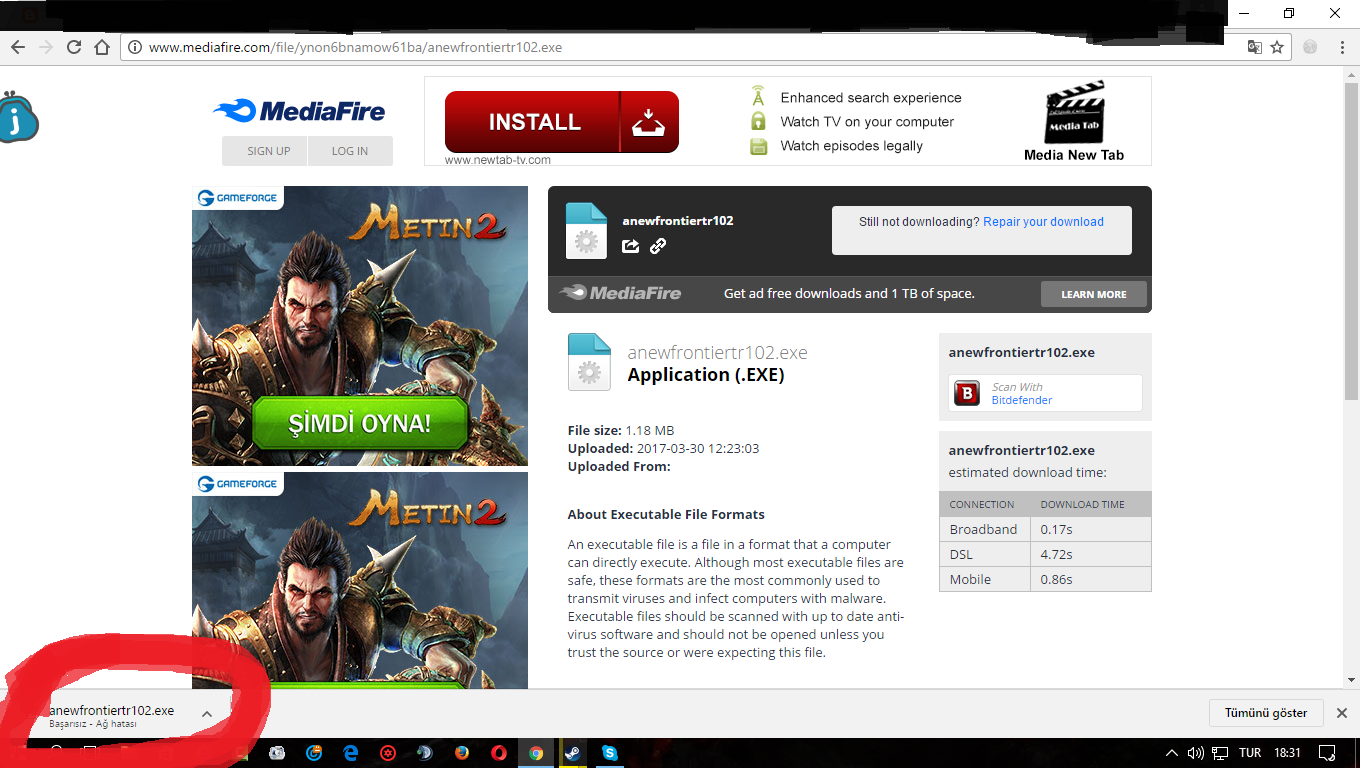The image size is (1360, 768).
Task: Reload the page with the refresh icon
Action: pos(74,47)
